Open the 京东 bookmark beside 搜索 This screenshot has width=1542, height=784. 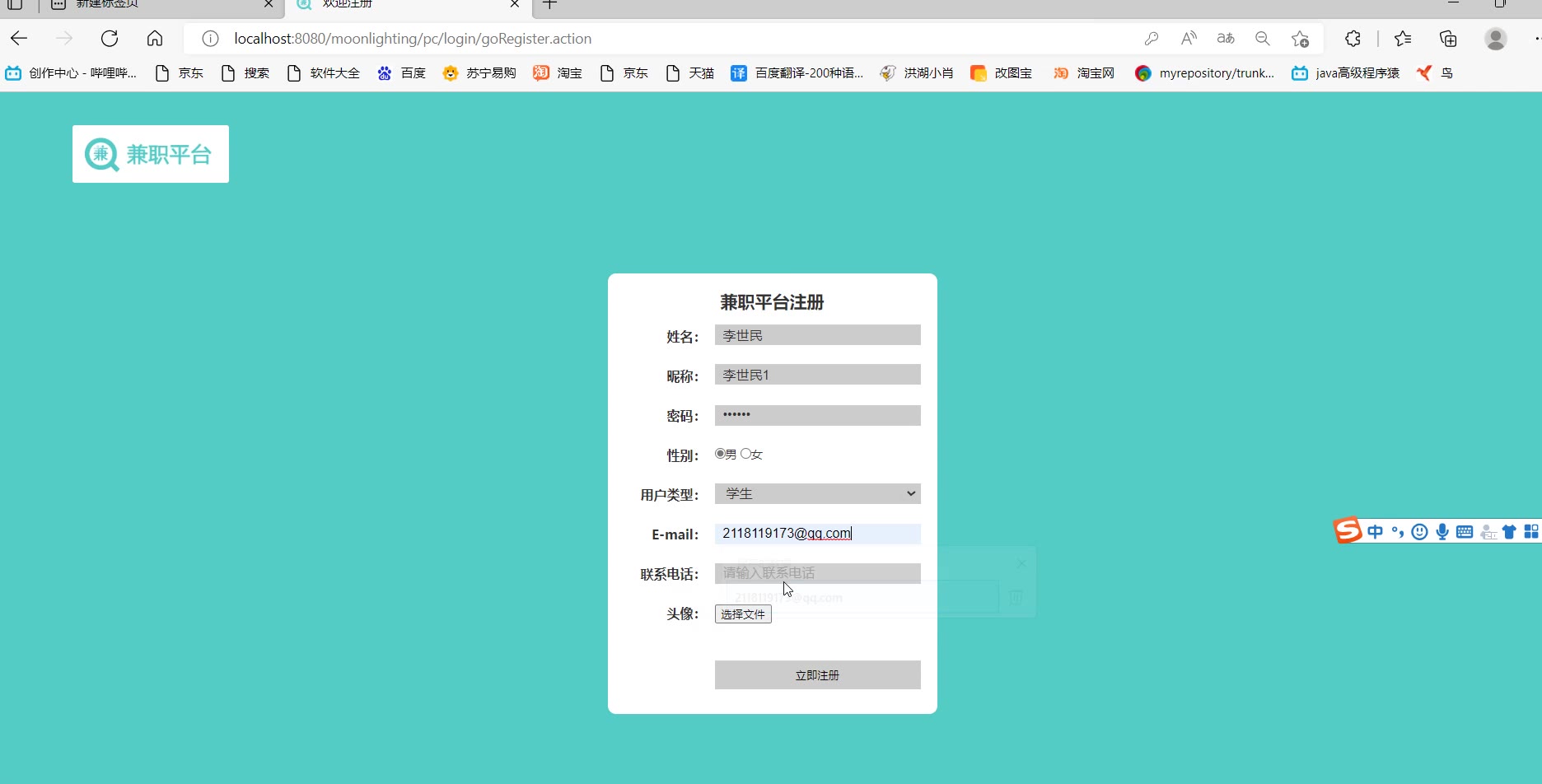pyautogui.click(x=180, y=73)
